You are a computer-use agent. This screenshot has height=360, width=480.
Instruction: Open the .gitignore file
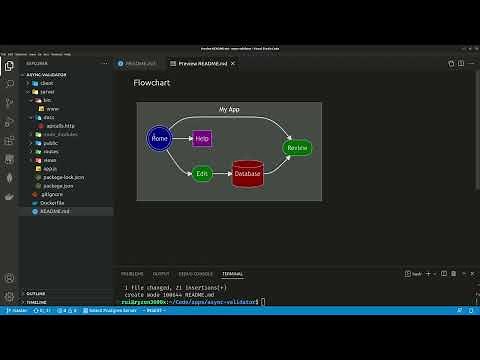click(x=52, y=194)
